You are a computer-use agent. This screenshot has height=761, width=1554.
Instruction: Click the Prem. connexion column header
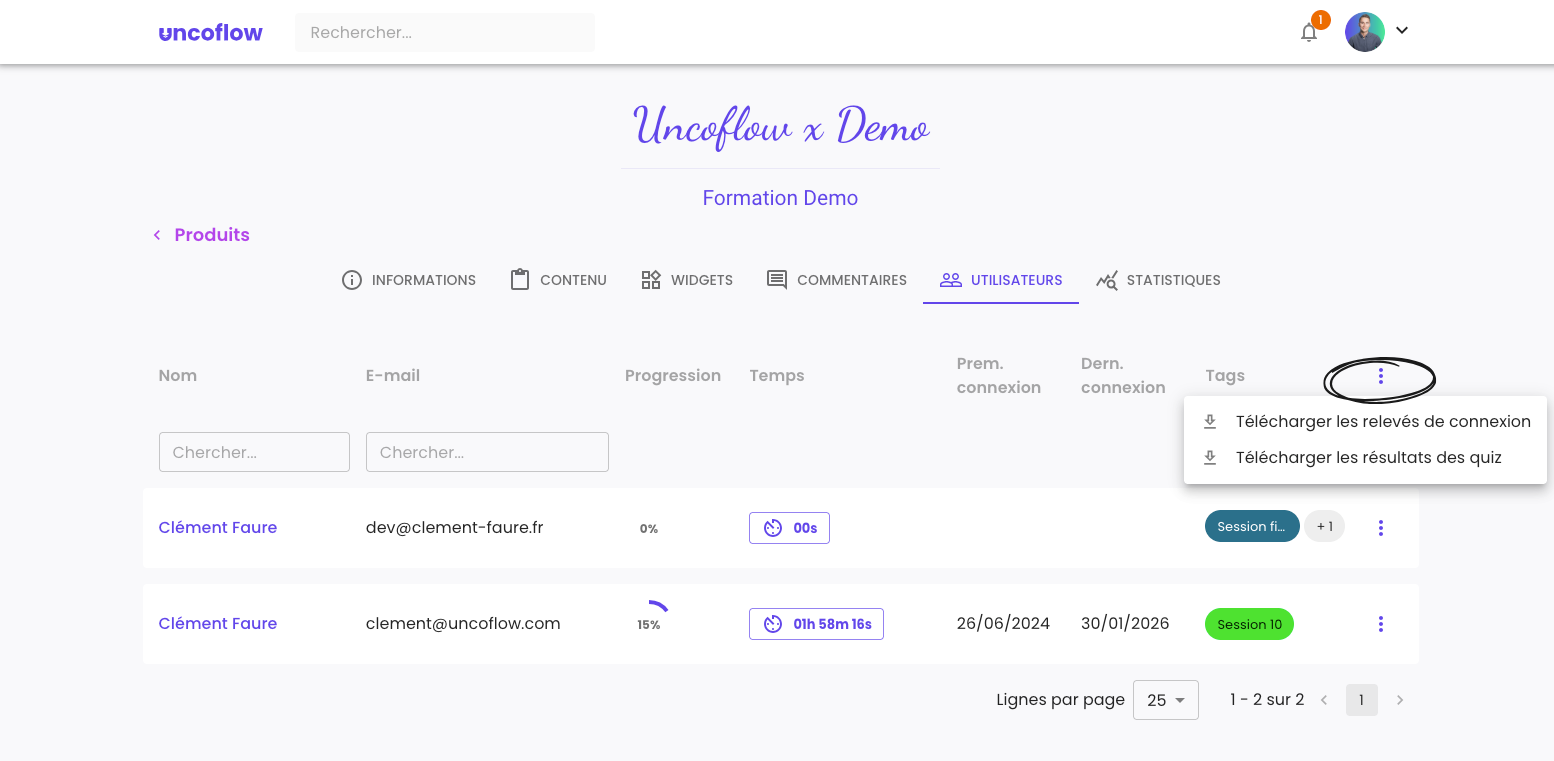(998, 376)
